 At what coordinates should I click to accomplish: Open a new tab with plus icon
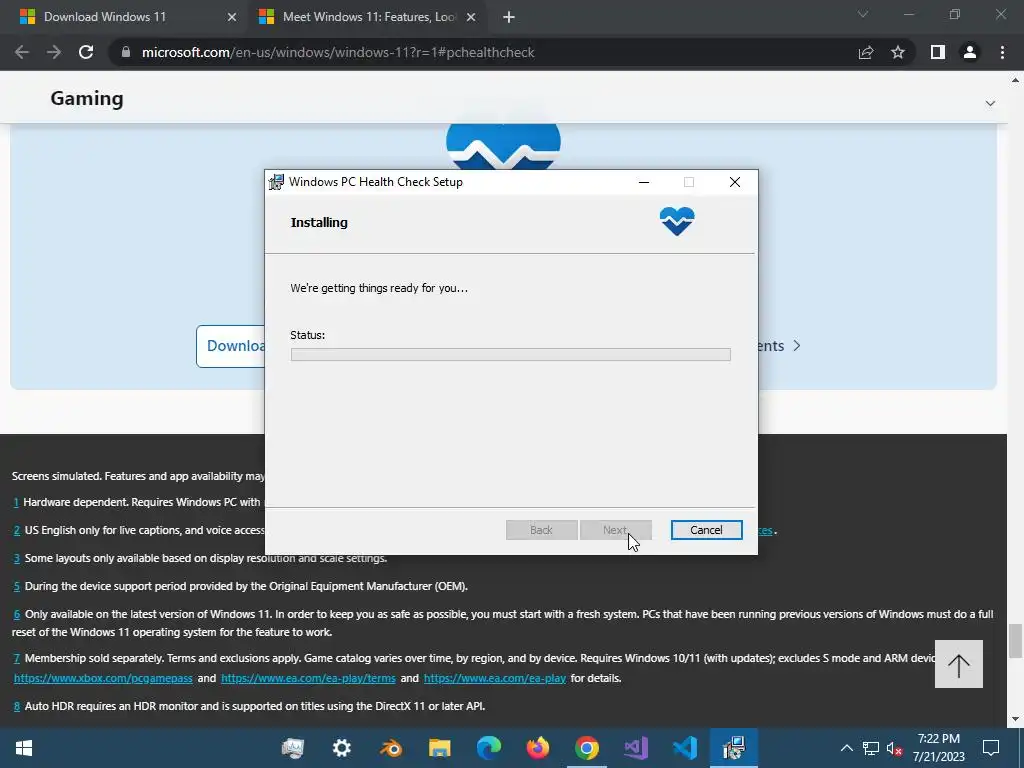[509, 17]
